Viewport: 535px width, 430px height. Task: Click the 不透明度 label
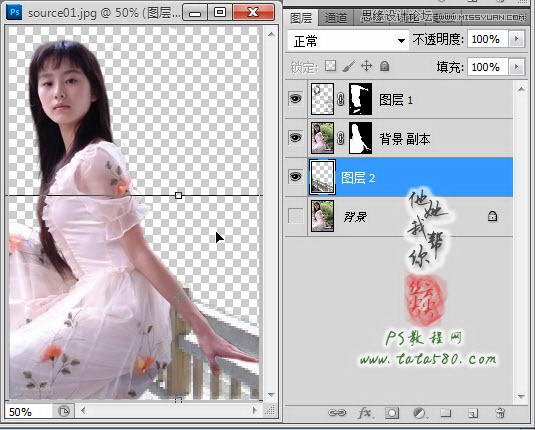pyautogui.click(x=438, y=40)
